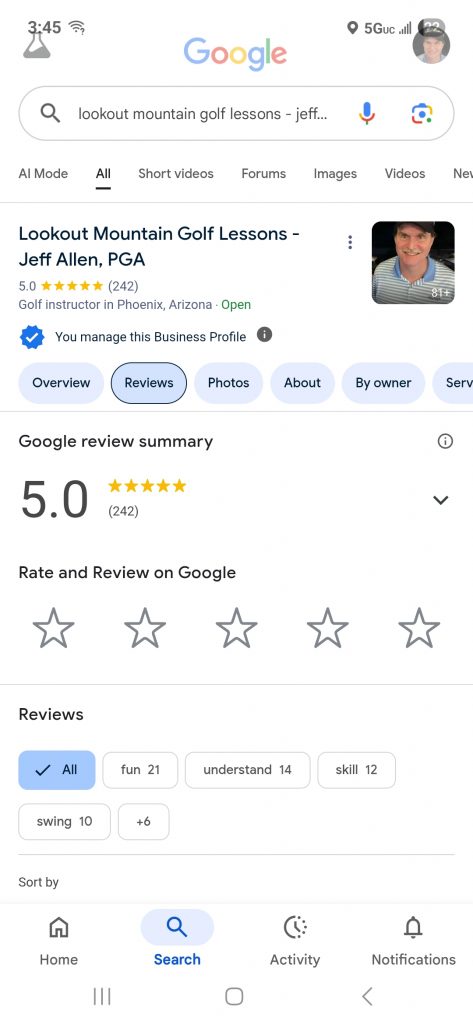Open the Labs flask icon
The image size is (473, 1024).
[37, 45]
